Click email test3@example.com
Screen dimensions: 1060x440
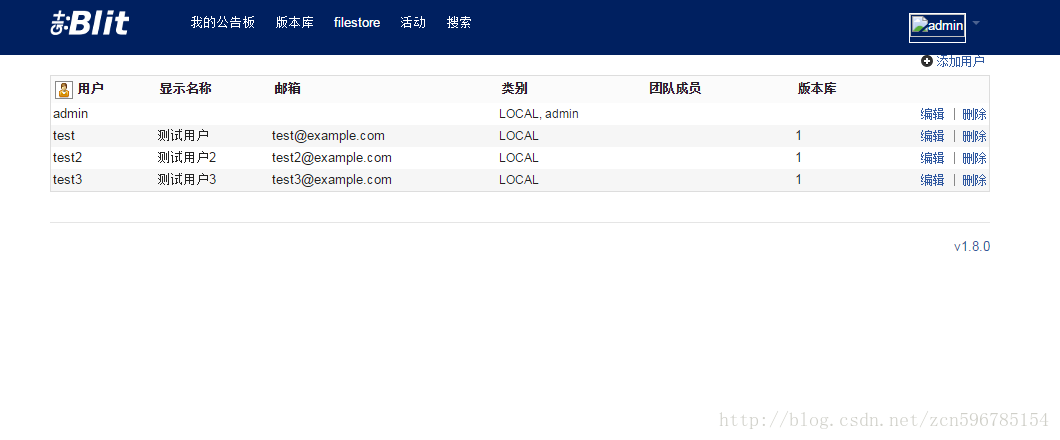332,179
